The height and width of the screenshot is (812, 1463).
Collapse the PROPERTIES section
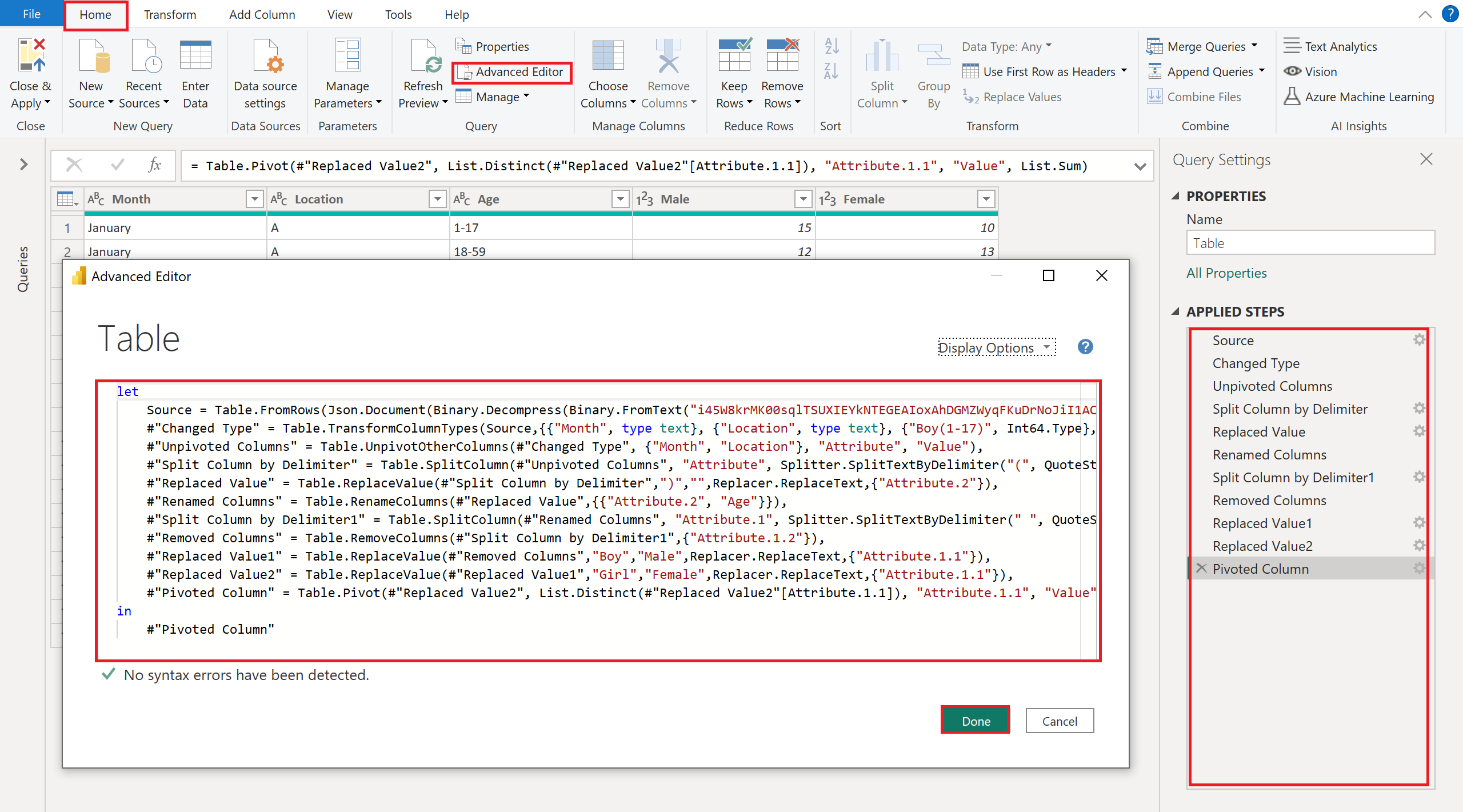pyautogui.click(x=1176, y=196)
